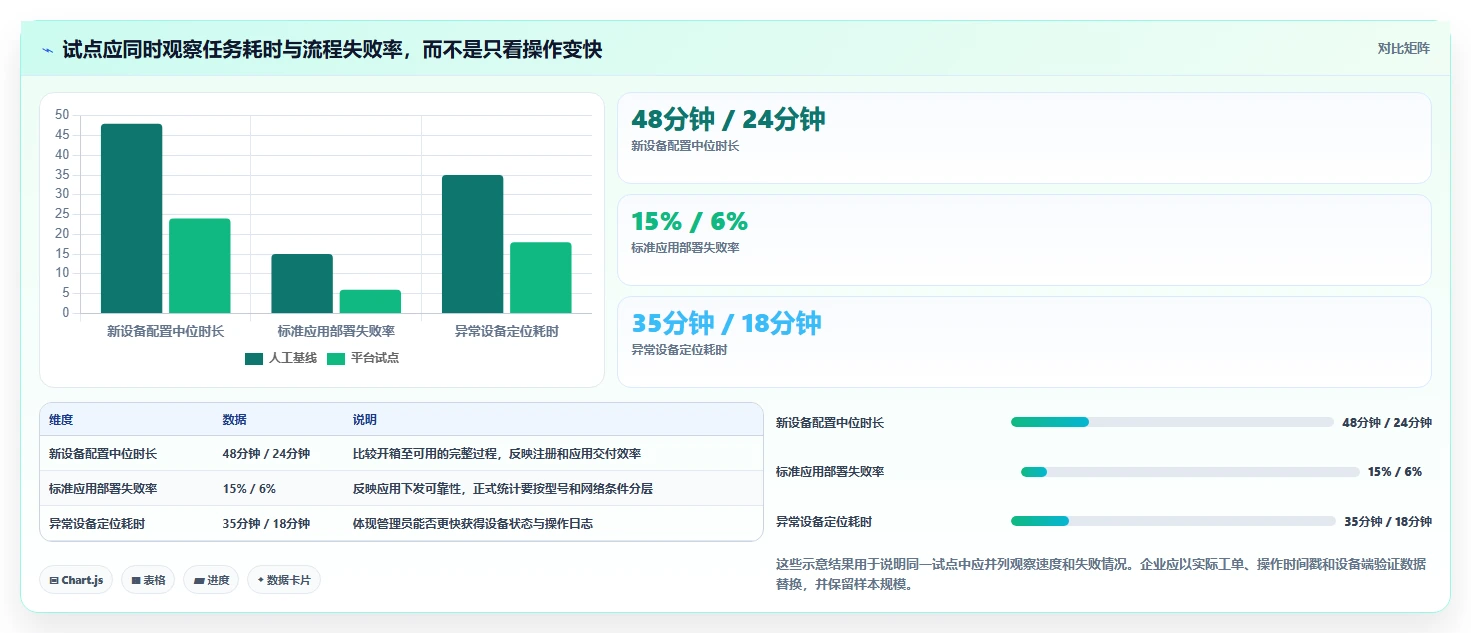Click the 平台试点 bar for 新设备配置中位时长
This screenshot has height=633, width=1471.
199,266
